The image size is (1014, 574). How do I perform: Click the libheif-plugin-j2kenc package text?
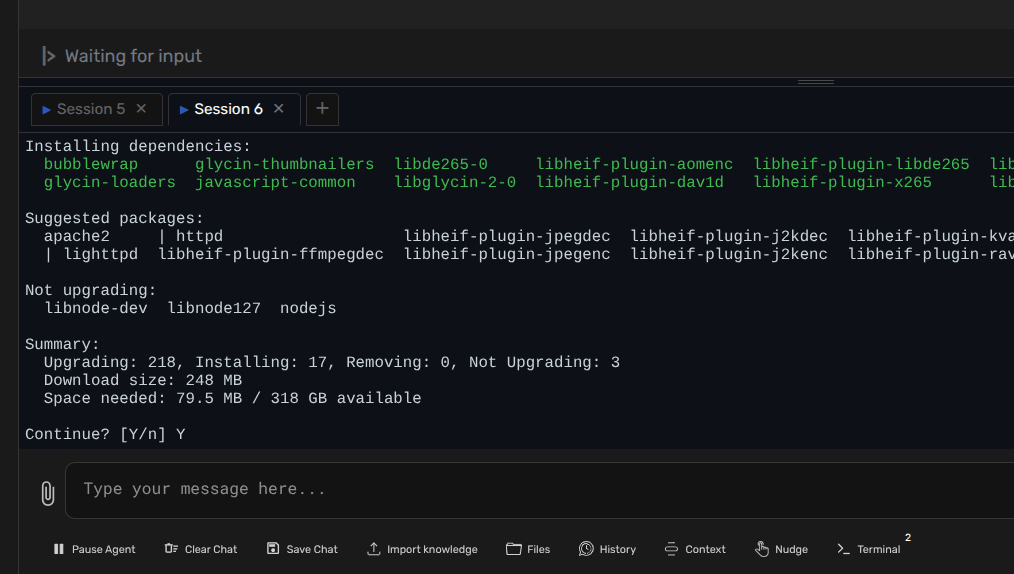coord(729,255)
